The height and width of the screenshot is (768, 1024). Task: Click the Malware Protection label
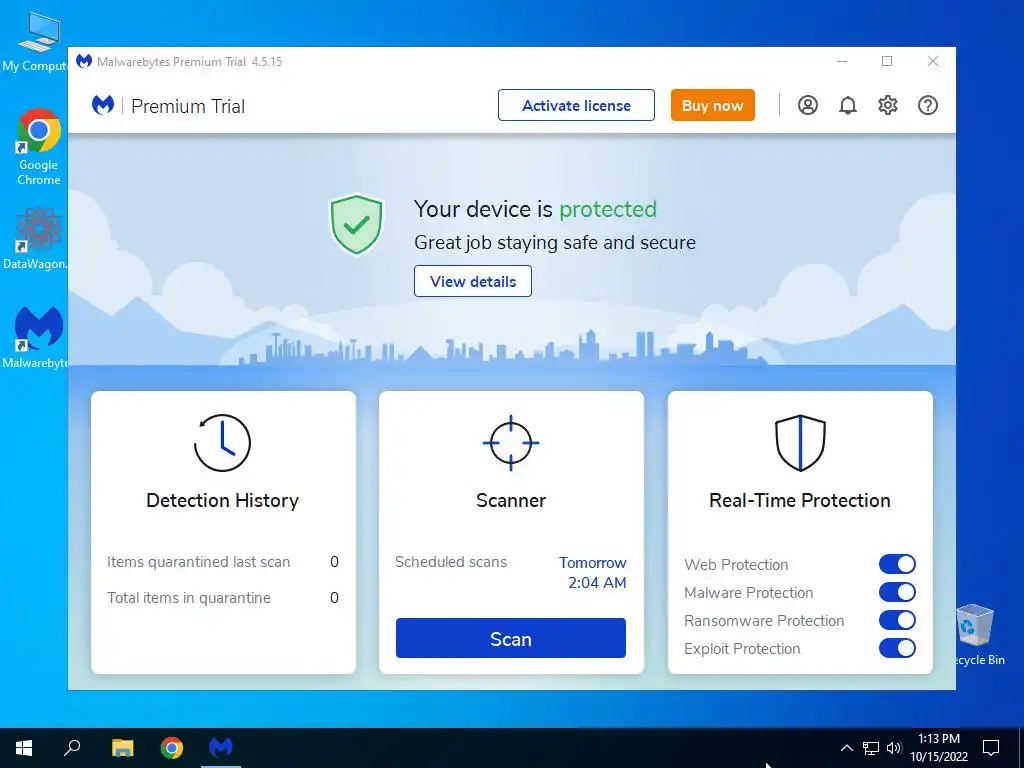pos(748,592)
